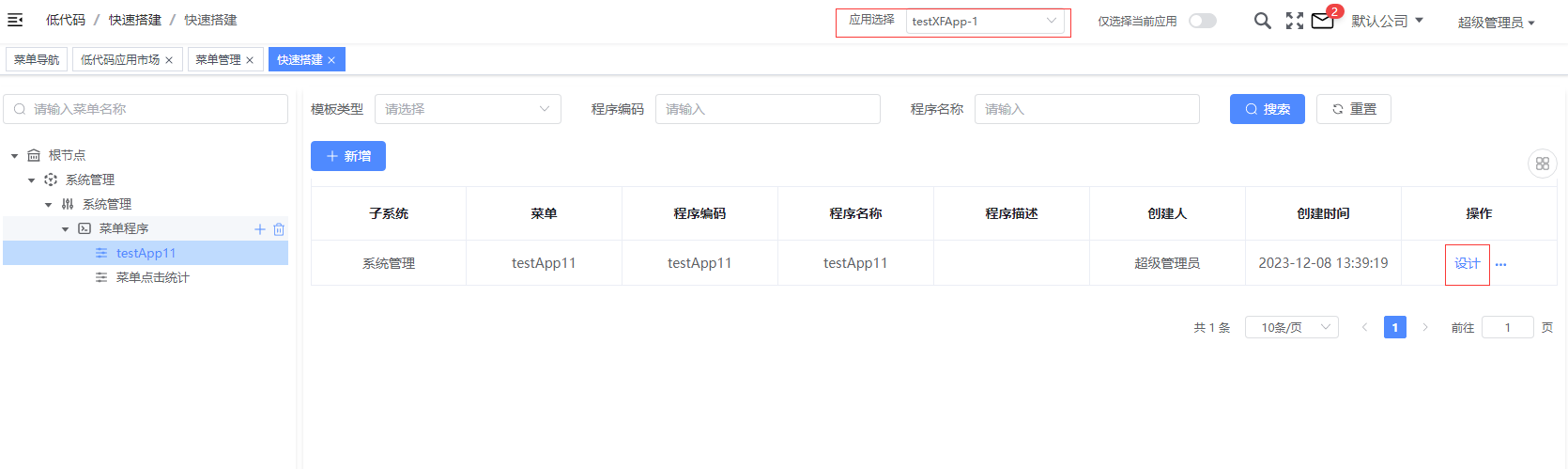
Task: Click the 超级管理员 creator cell
Action: point(1167,263)
